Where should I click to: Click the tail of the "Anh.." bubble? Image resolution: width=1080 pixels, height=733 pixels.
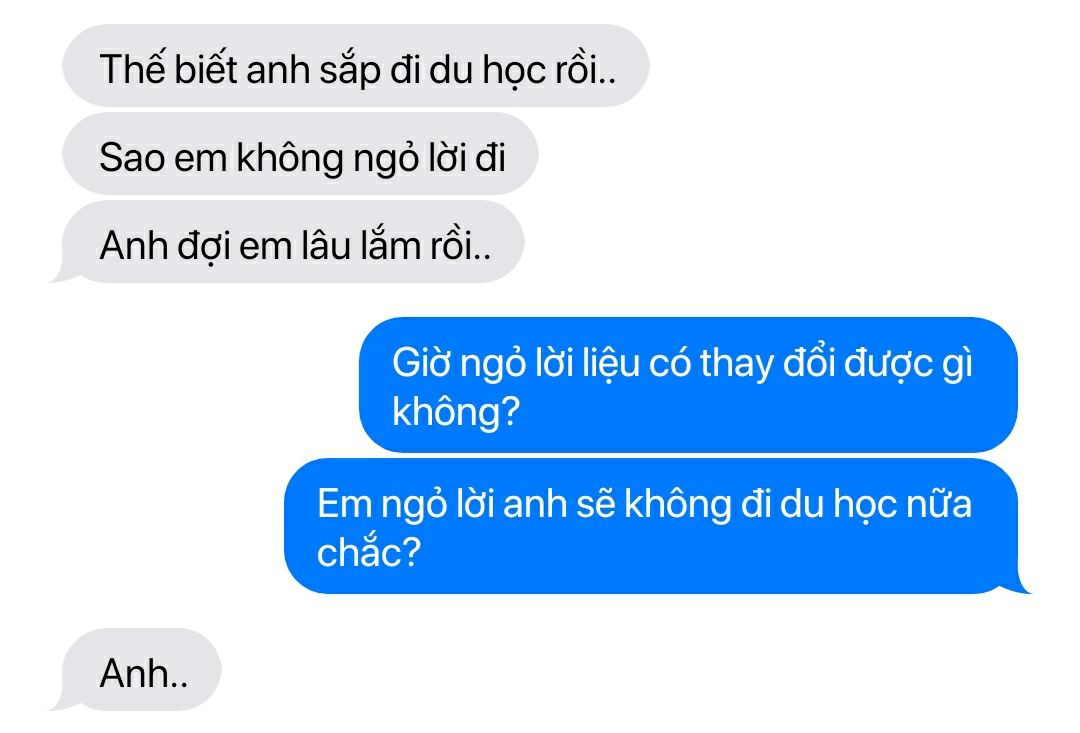pyautogui.click(x=63, y=703)
